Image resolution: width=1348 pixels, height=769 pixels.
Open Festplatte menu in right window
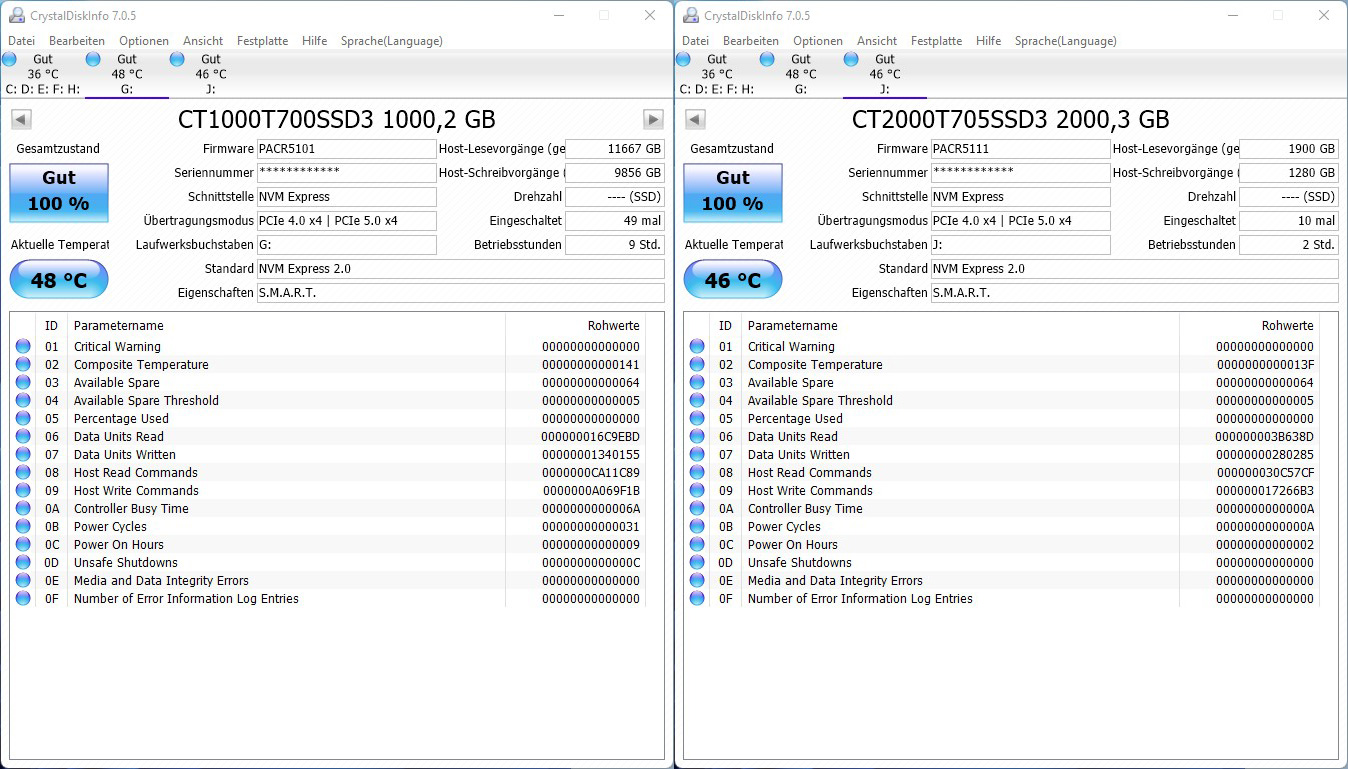point(936,41)
